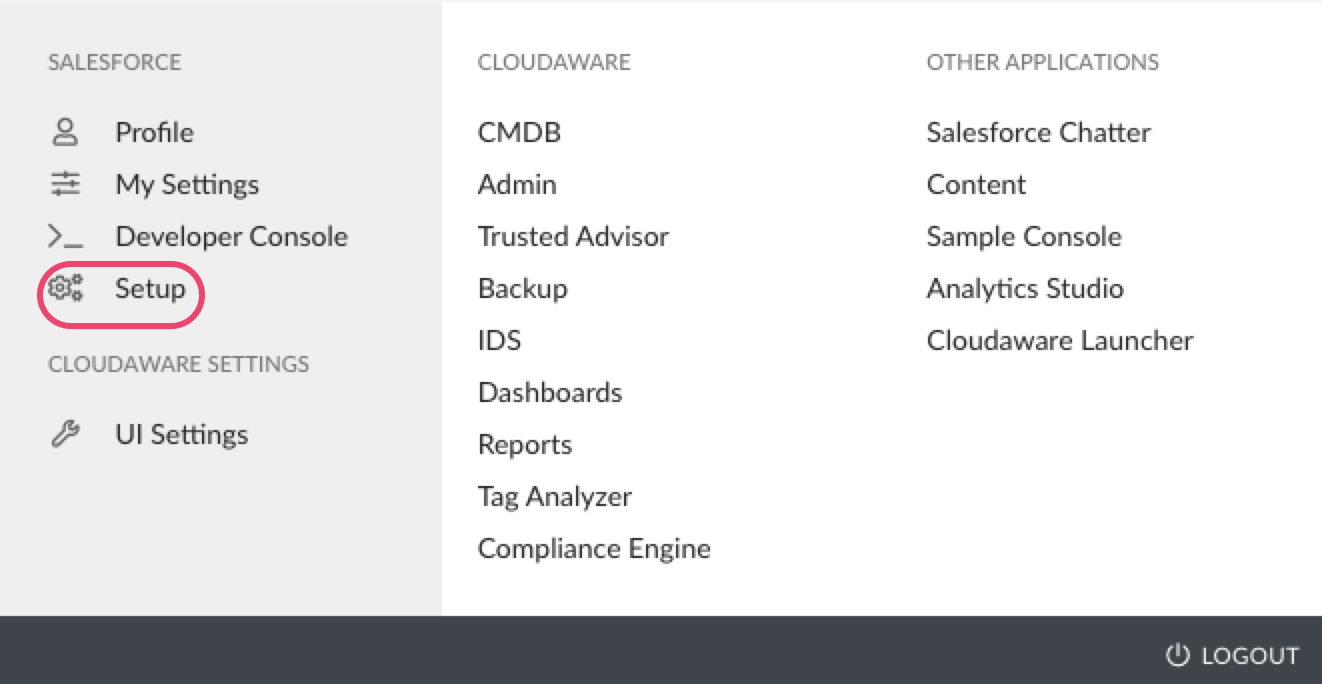Viewport: 1322px width, 684px height.
Task: Click the Developer Console terminal icon
Action: (x=65, y=237)
